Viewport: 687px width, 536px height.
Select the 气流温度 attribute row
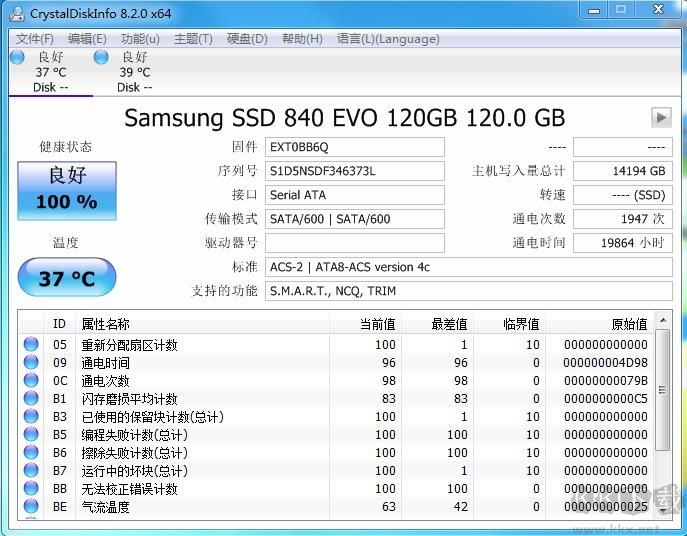point(336,506)
